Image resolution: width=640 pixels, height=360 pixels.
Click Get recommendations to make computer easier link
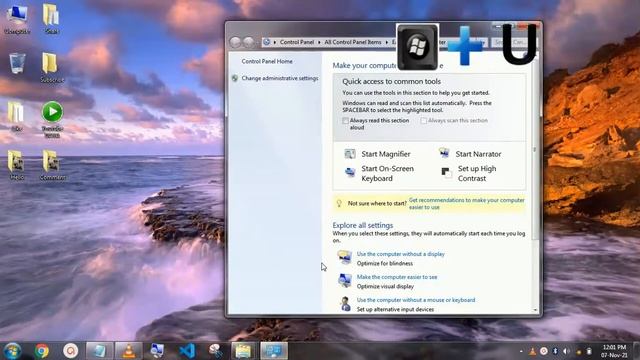tap(467, 203)
